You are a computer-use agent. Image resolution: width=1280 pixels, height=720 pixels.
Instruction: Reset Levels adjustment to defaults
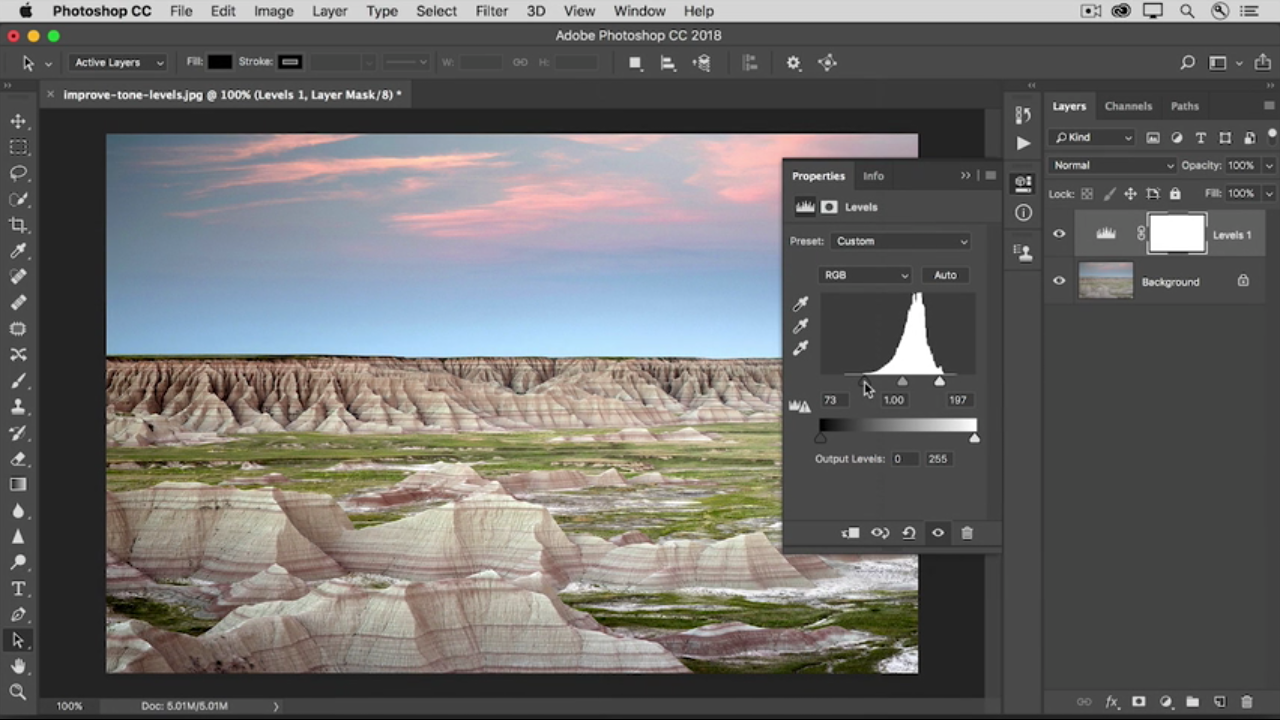pos(909,533)
